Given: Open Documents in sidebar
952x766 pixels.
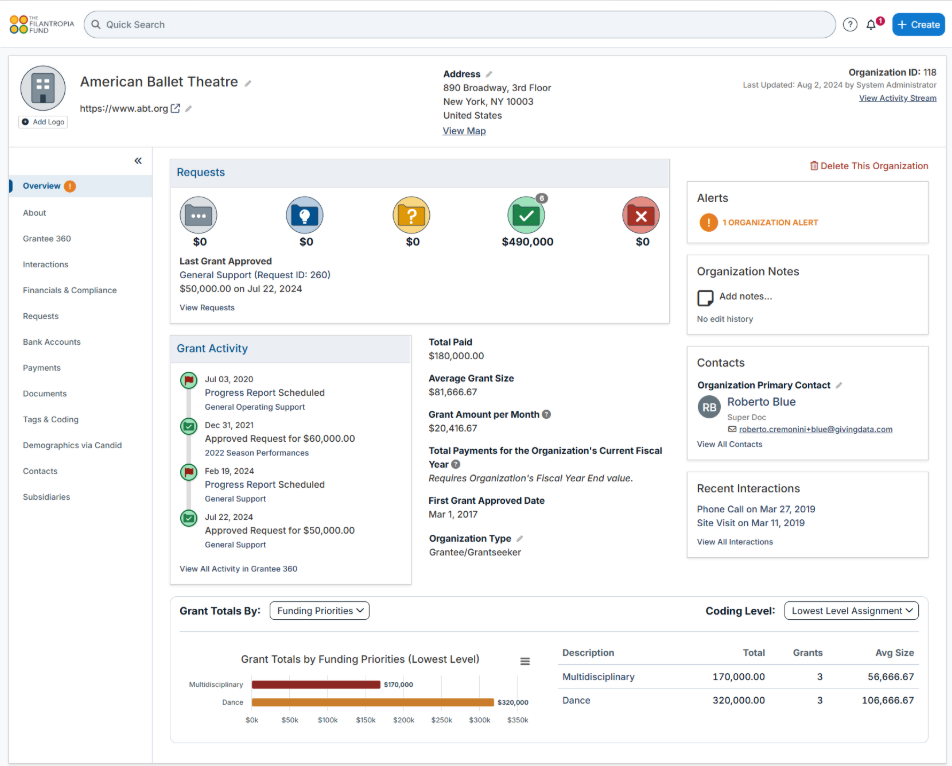Looking at the screenshot, I should (45, 394).
